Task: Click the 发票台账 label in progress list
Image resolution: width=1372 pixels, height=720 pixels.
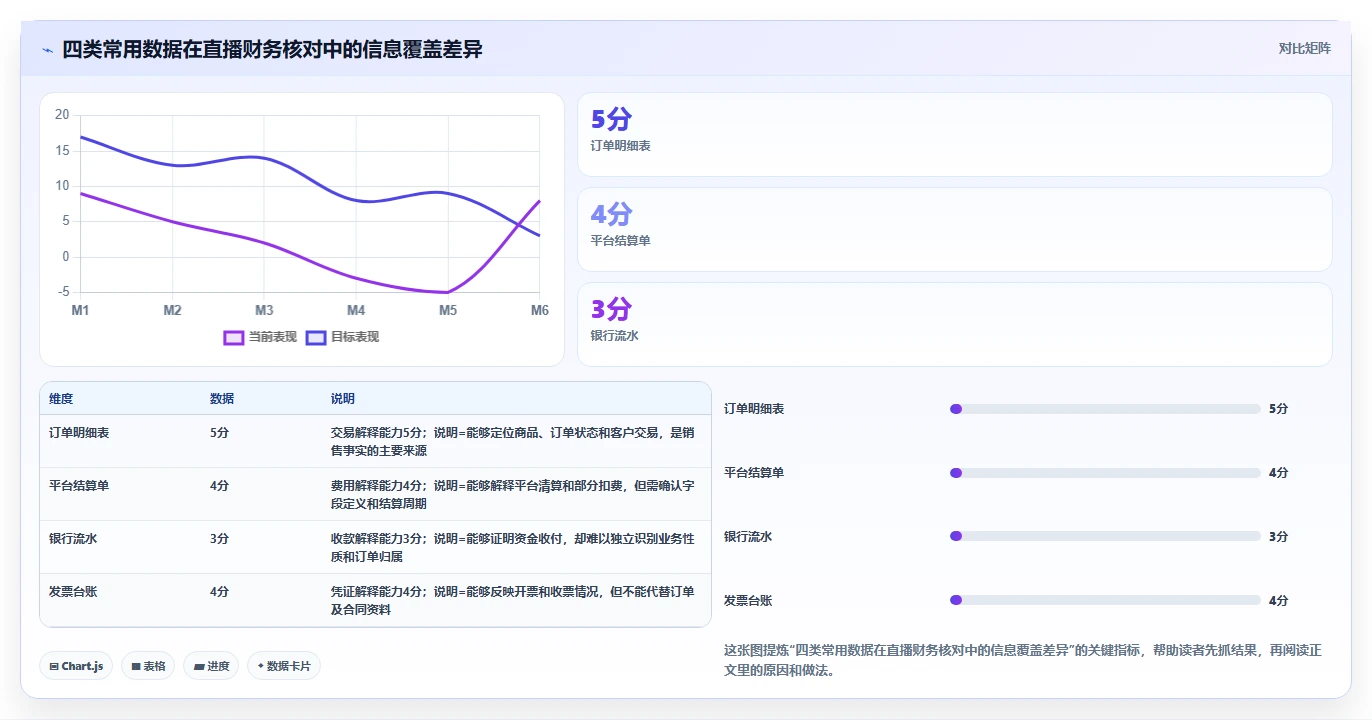Action: pos(748,601)
